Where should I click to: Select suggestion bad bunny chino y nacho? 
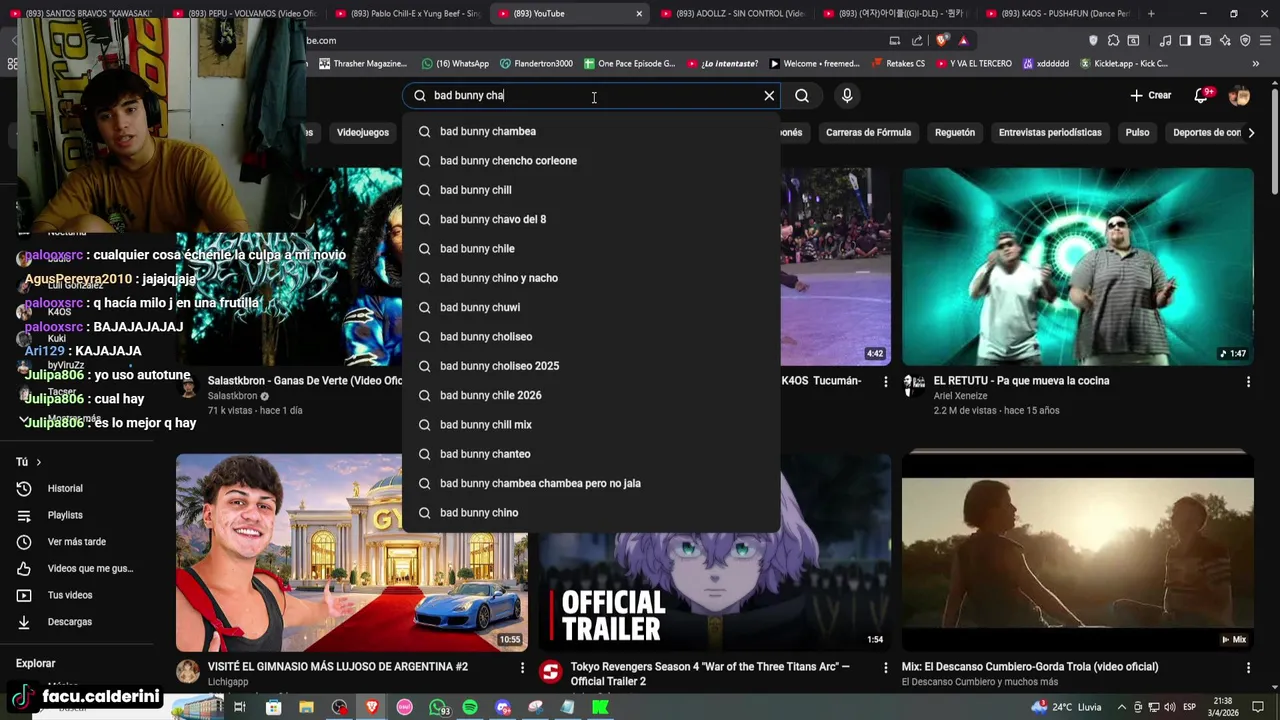click(591, 278)
